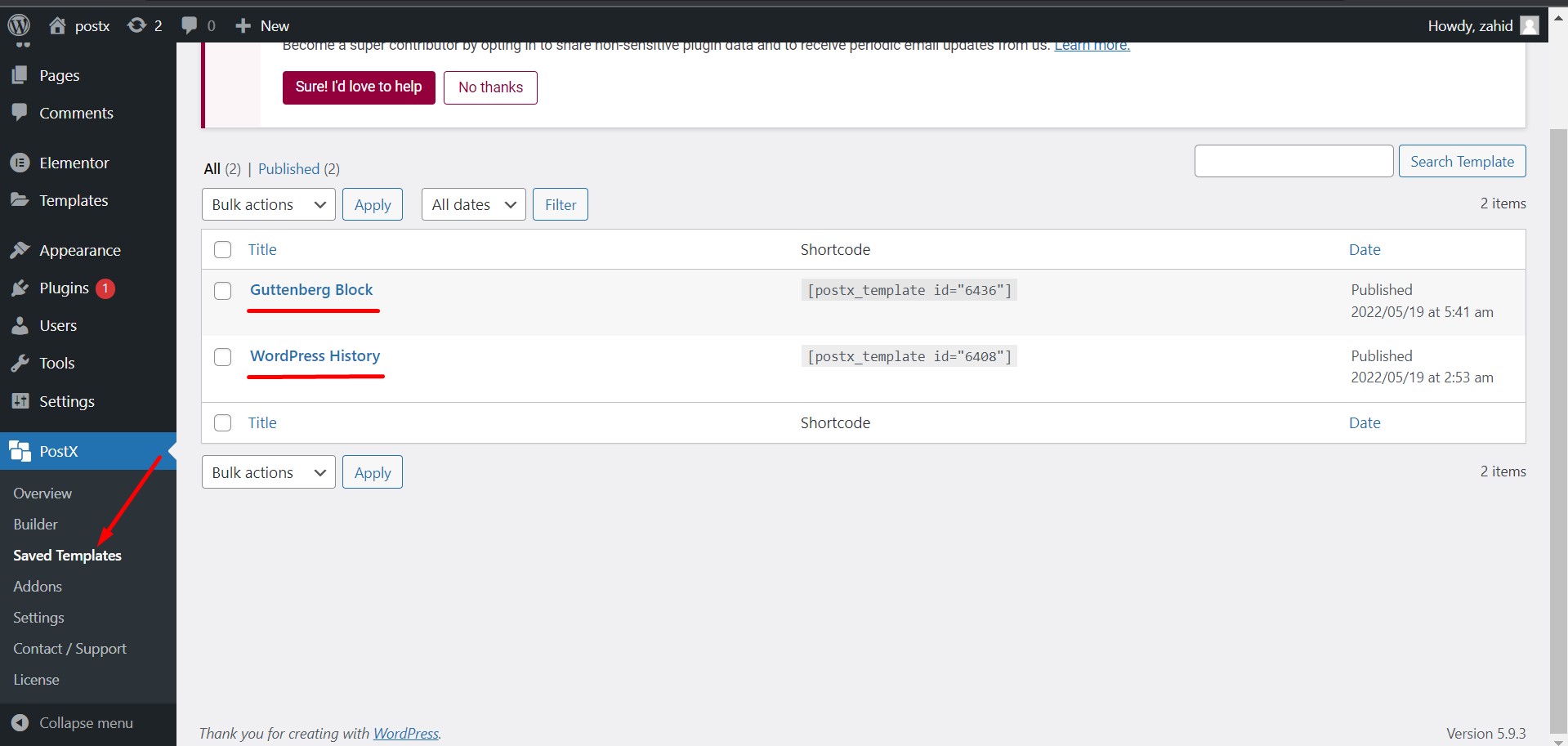
Task: Toggle the select-all checkbox in table header
Action: [x=222, y=250]
